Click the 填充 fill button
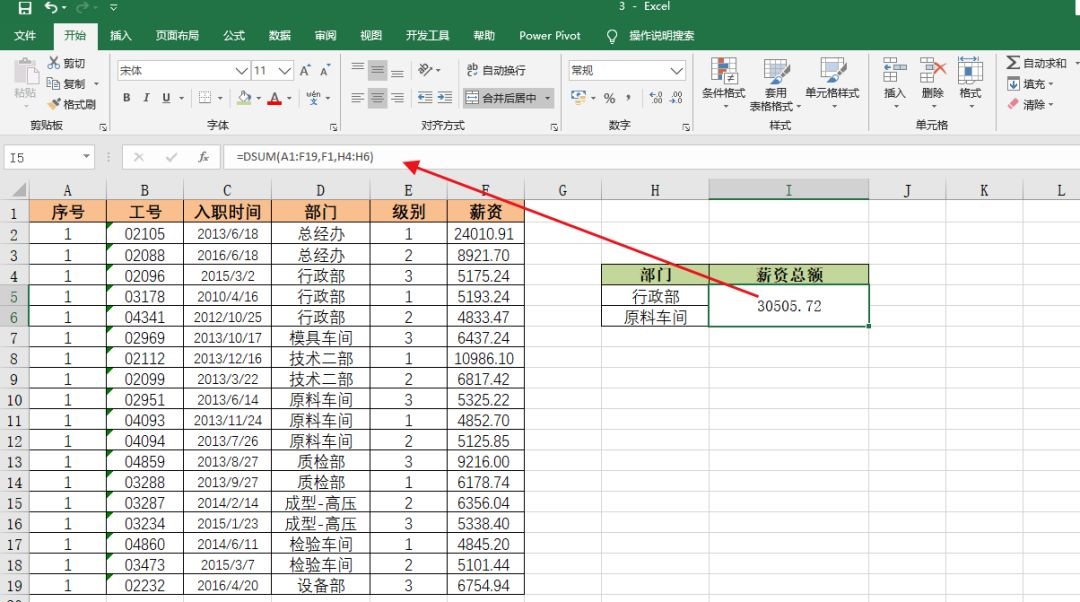This screenshot has width=1080, height=602. pyautogui.click(x=1030, y=84)
